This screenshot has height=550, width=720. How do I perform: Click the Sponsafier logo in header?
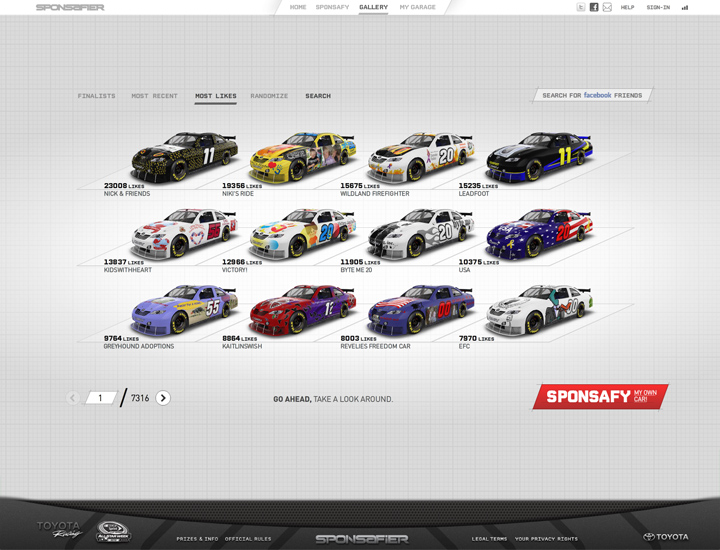(70, 7)
